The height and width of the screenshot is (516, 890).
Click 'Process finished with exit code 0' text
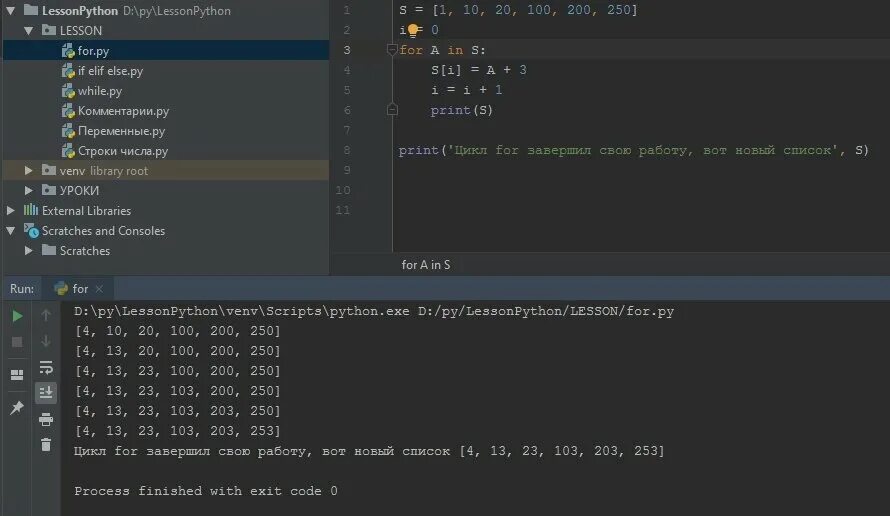206,491
